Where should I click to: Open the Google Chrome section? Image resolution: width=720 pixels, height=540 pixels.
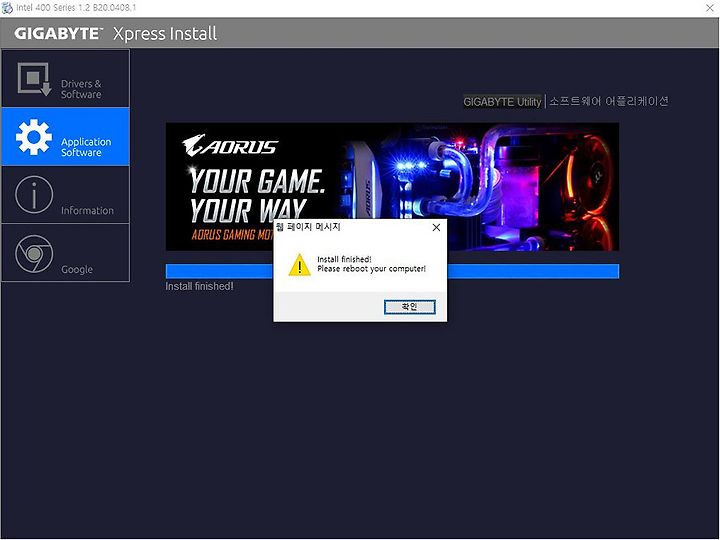coord(66,253)
